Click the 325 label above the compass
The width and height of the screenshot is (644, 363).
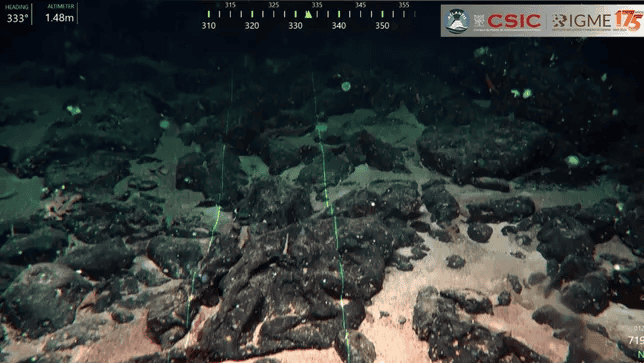[x=274, y=5]
